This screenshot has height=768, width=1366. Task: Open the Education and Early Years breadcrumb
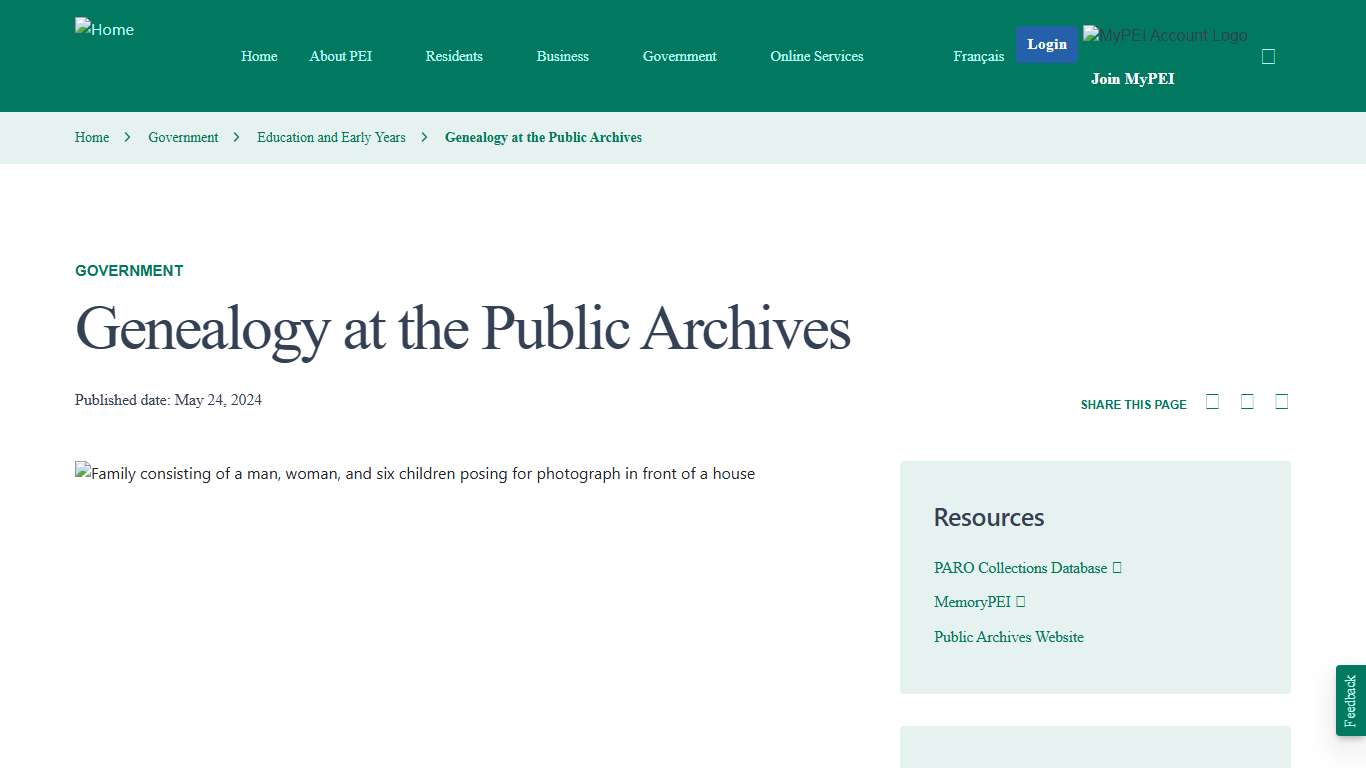point(331,137)
